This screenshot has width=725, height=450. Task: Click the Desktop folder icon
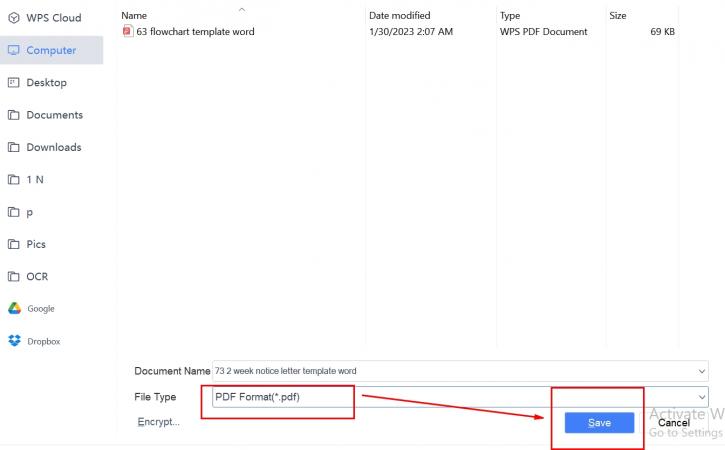click(14, 83)
